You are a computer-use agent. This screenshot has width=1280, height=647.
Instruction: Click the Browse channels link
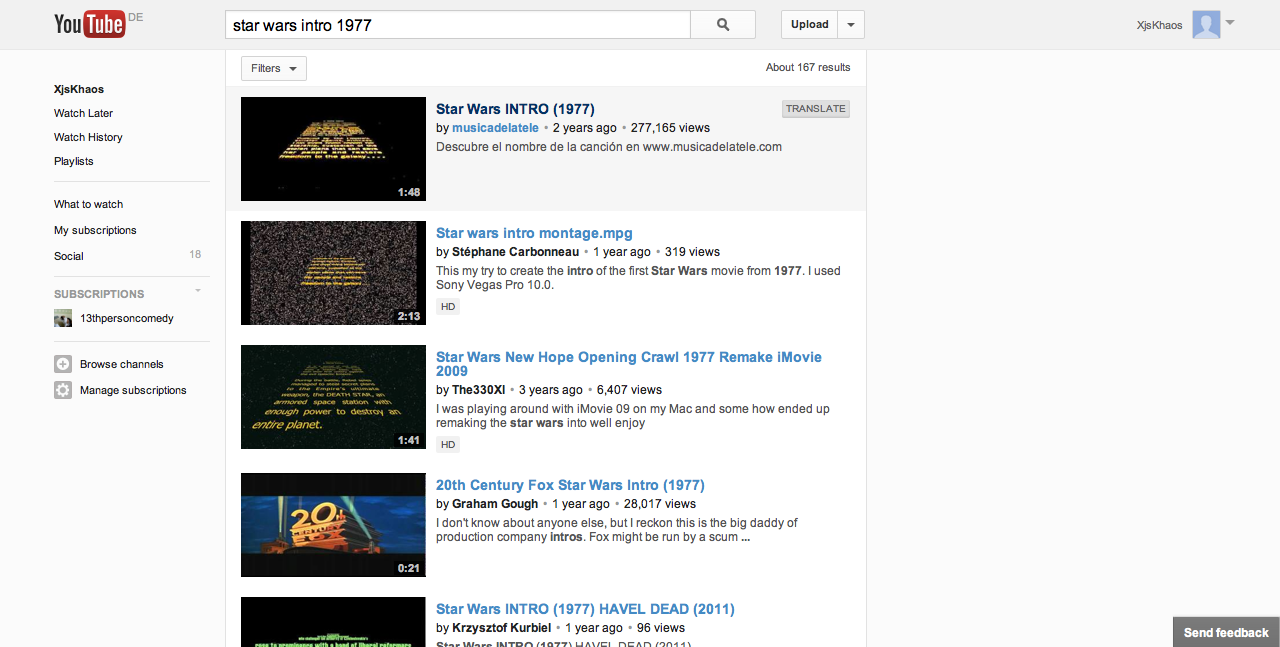click(x=122, y=364)
